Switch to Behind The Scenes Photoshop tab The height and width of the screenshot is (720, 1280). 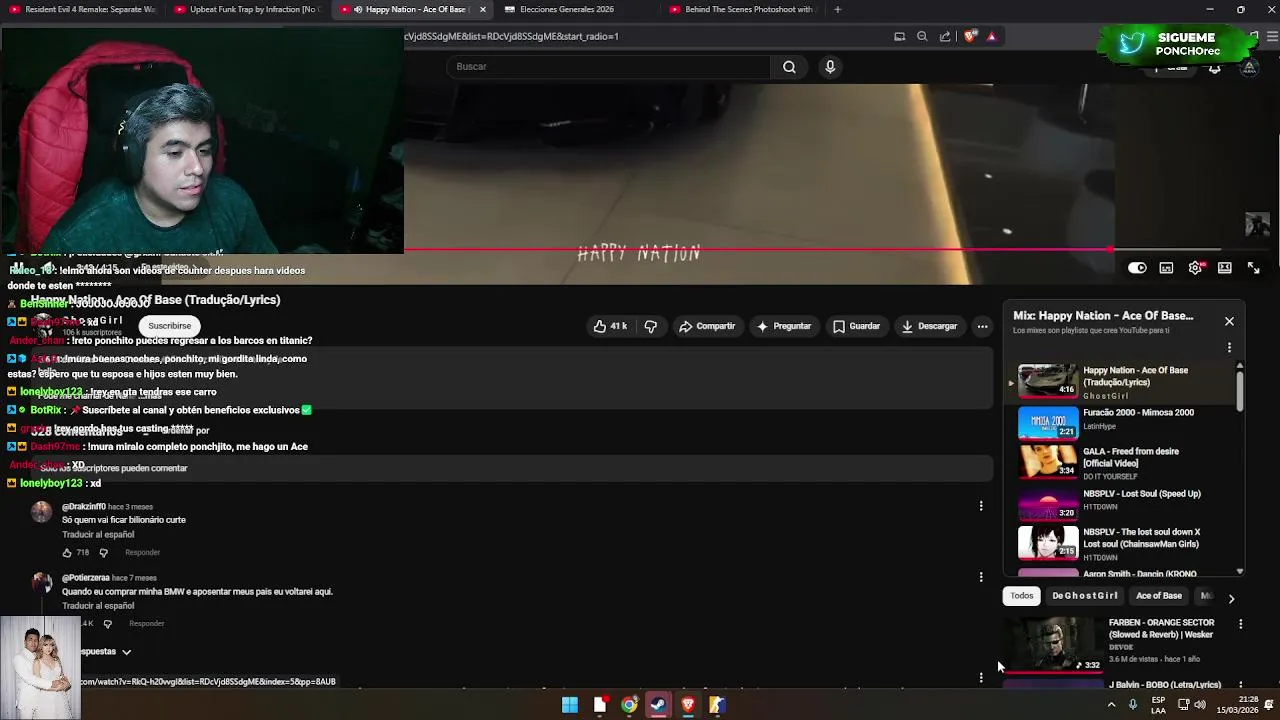point(742,9)
